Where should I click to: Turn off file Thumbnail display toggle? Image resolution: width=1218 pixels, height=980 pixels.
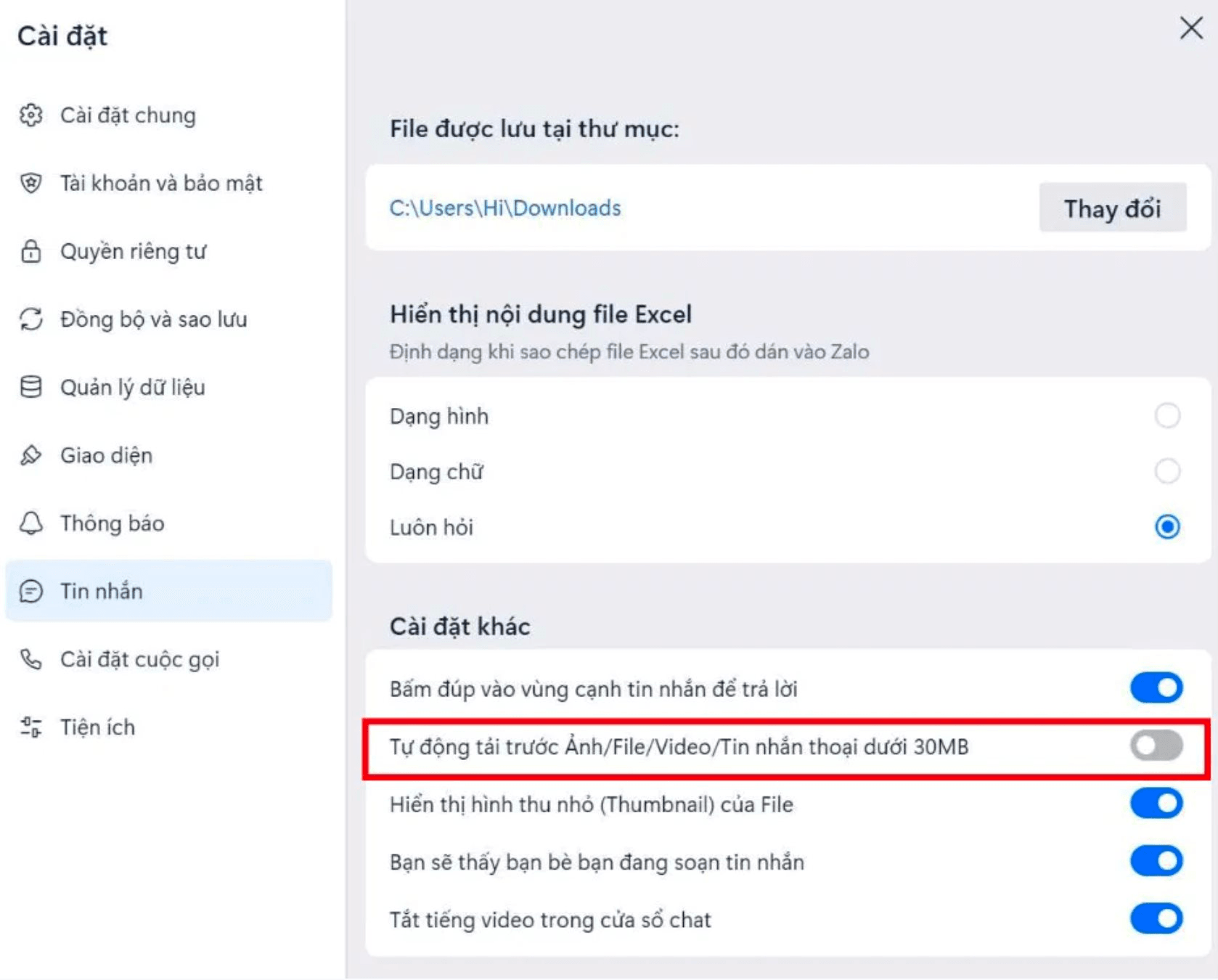[1156, 804]
